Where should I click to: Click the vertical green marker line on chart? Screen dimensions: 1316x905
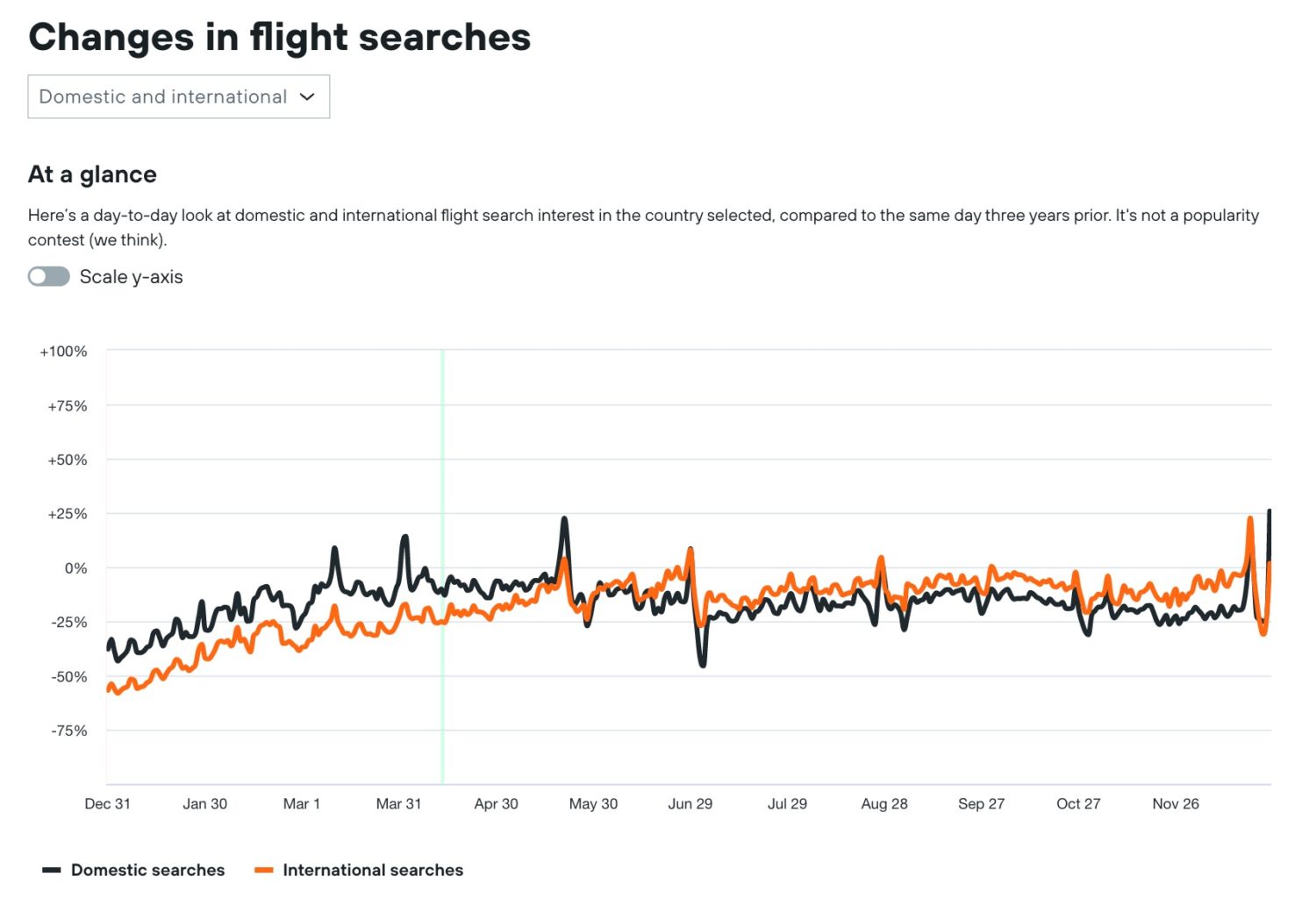tap(442, 566)
